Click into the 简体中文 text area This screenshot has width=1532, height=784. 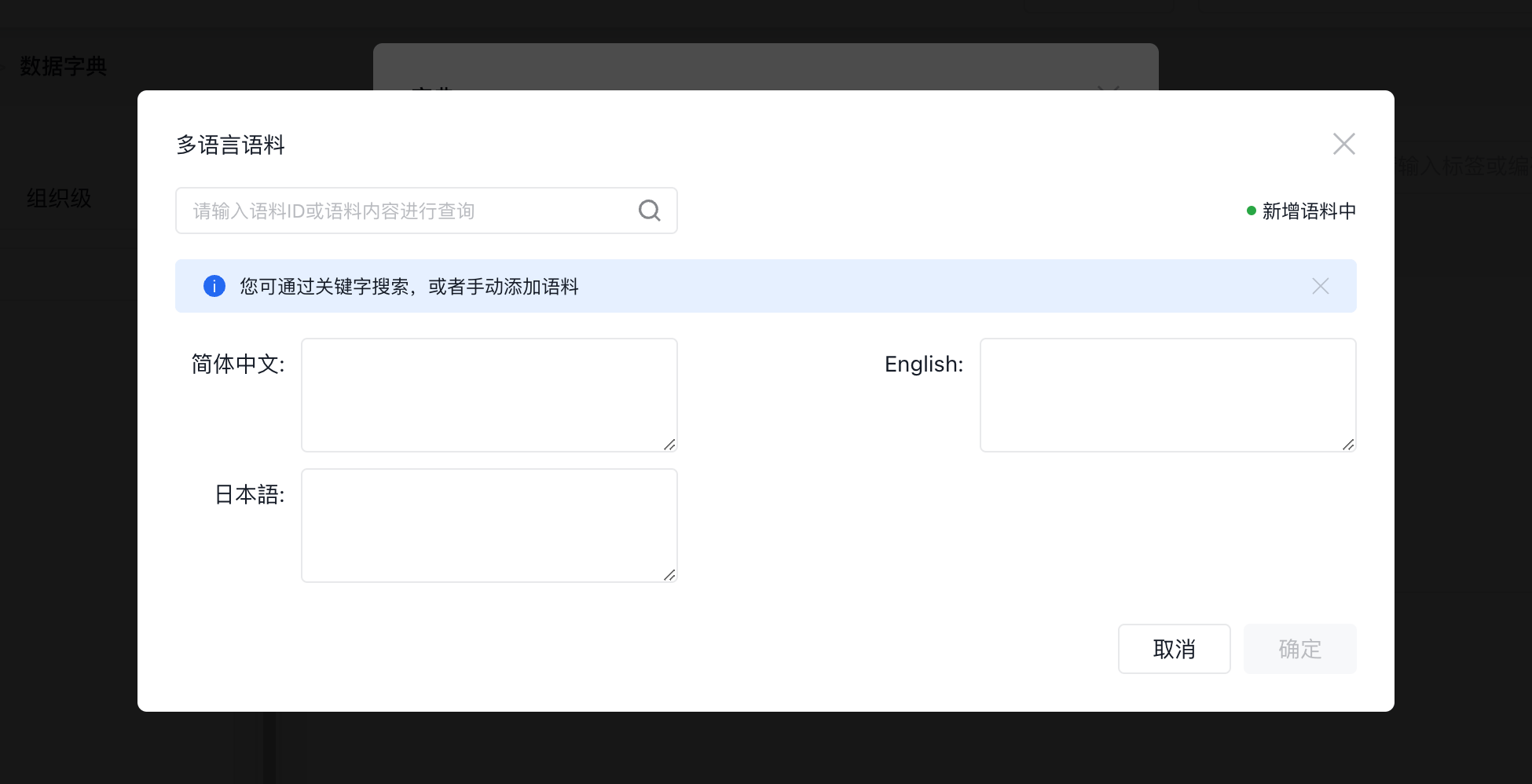pyautogui.click(x=489, y=395)
